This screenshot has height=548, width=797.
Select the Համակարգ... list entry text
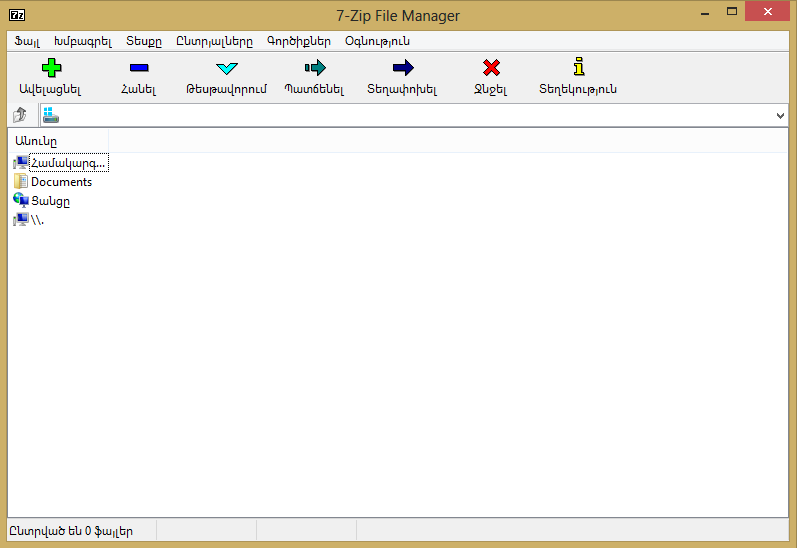pos(68,163)
